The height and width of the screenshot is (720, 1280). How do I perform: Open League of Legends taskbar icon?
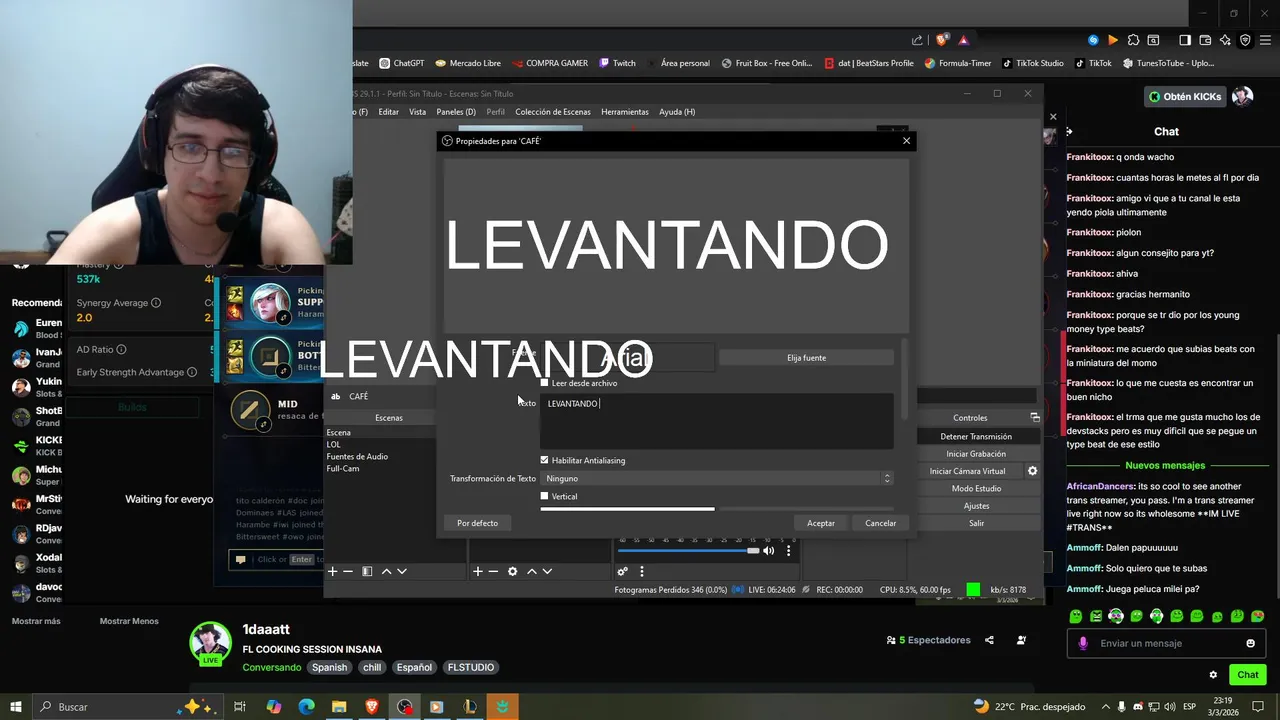point(469,707)
